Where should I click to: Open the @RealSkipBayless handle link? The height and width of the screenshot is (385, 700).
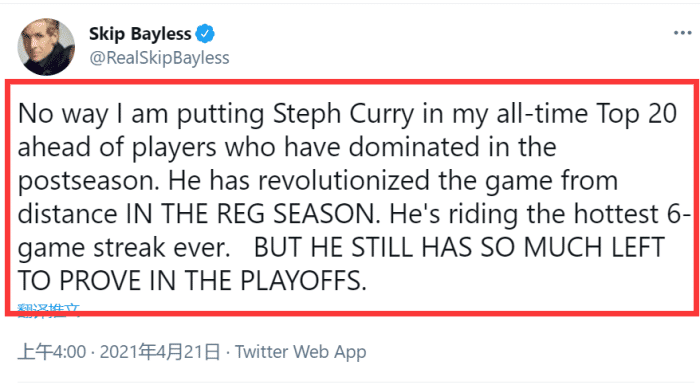(159, 58)
